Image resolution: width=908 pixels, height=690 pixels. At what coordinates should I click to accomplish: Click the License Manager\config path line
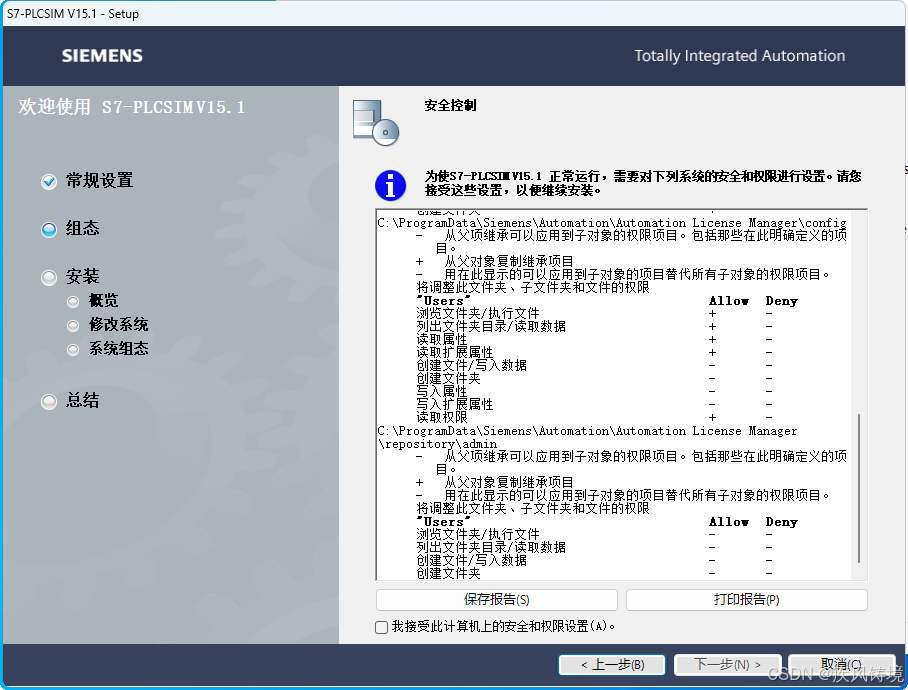click(x=612, y=223)
